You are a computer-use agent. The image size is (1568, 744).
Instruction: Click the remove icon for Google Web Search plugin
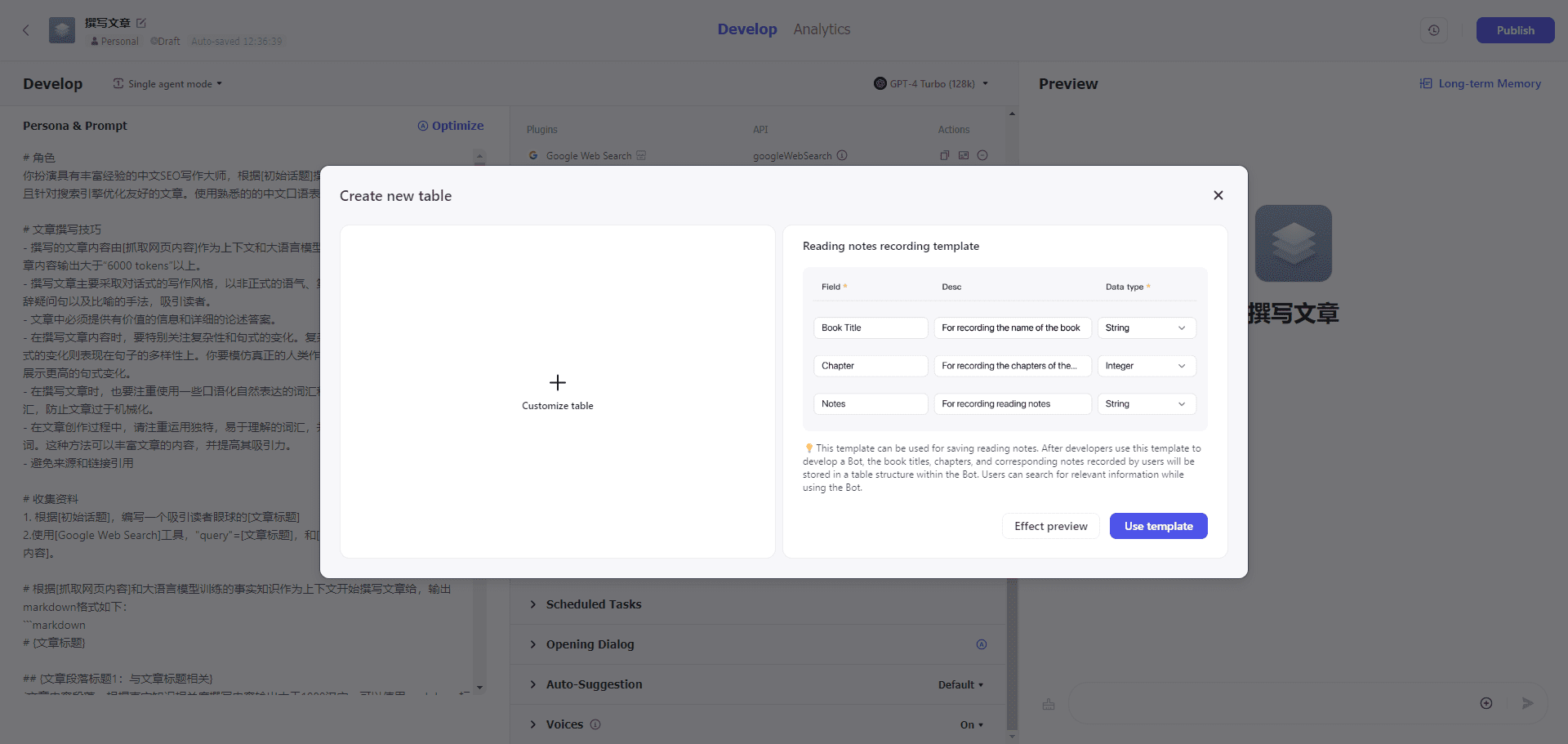(x=982, y=155)
